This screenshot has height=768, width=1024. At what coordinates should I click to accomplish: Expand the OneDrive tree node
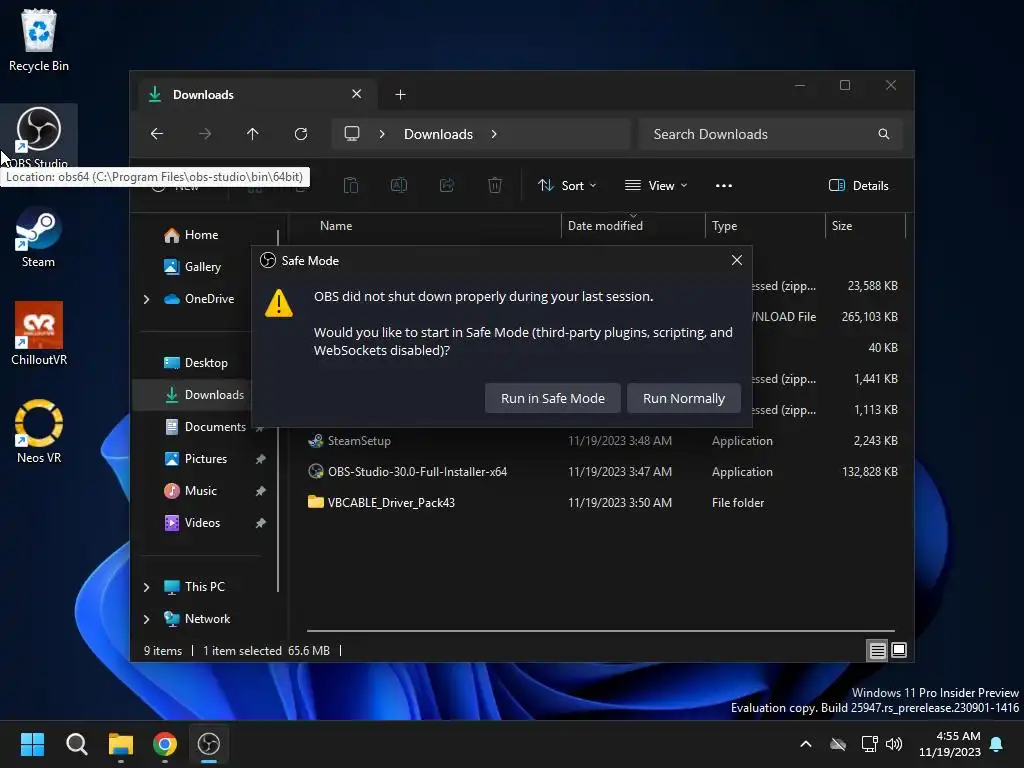(x=146, y=299)
